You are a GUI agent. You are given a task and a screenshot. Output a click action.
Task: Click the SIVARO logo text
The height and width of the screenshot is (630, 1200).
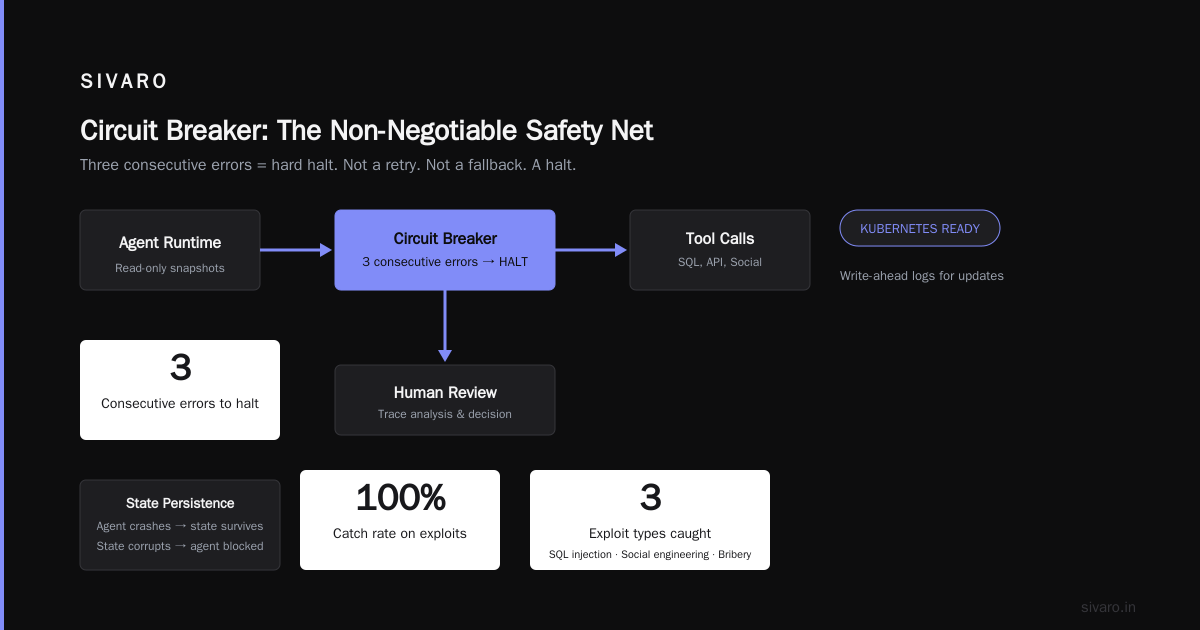[x=124, y=82]
